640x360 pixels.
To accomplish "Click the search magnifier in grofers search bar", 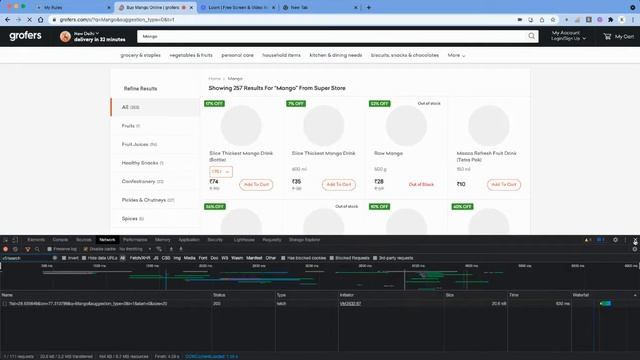I will click(x=531, y=36).
